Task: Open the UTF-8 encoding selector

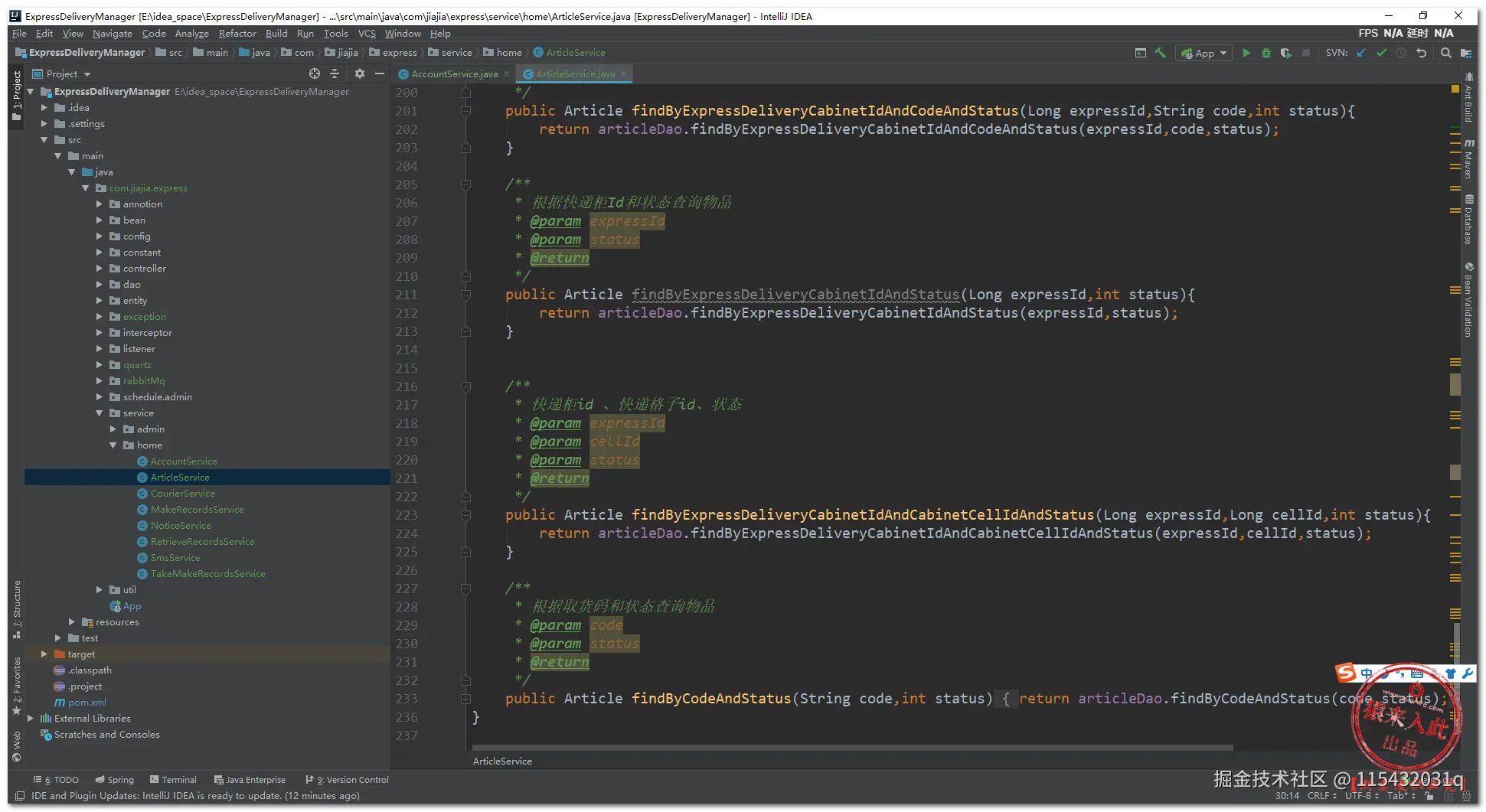Action: [1362, 796]
